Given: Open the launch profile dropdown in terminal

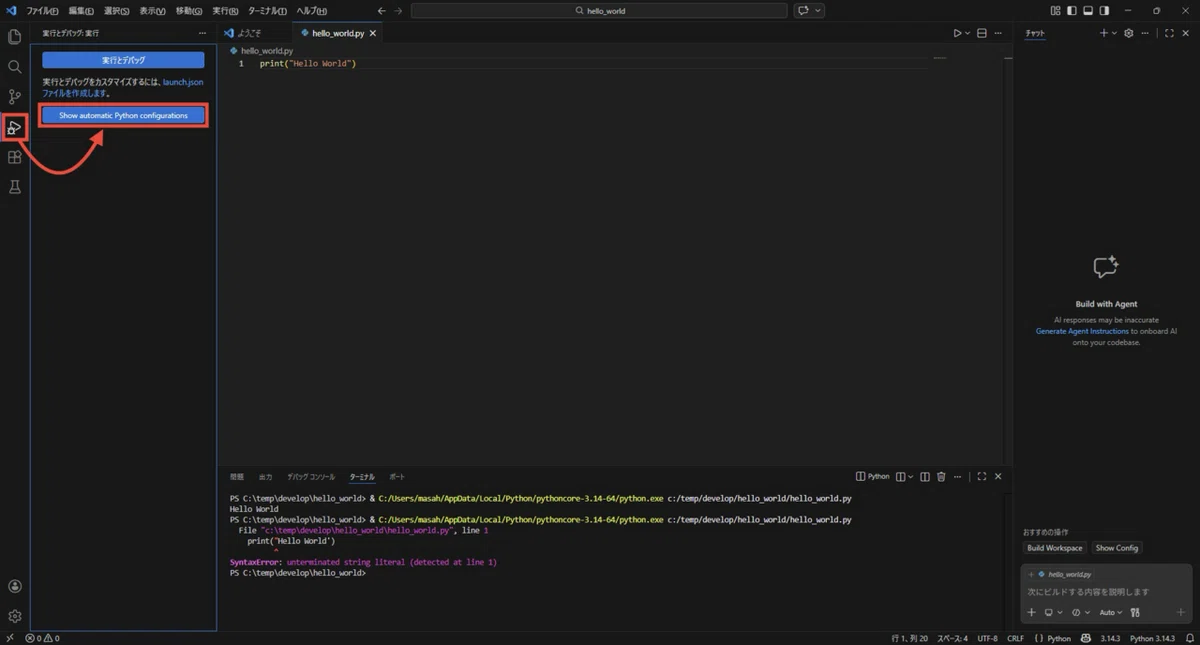Looking at the screenshot, I should pyautogui.click(x=911, y=477).
